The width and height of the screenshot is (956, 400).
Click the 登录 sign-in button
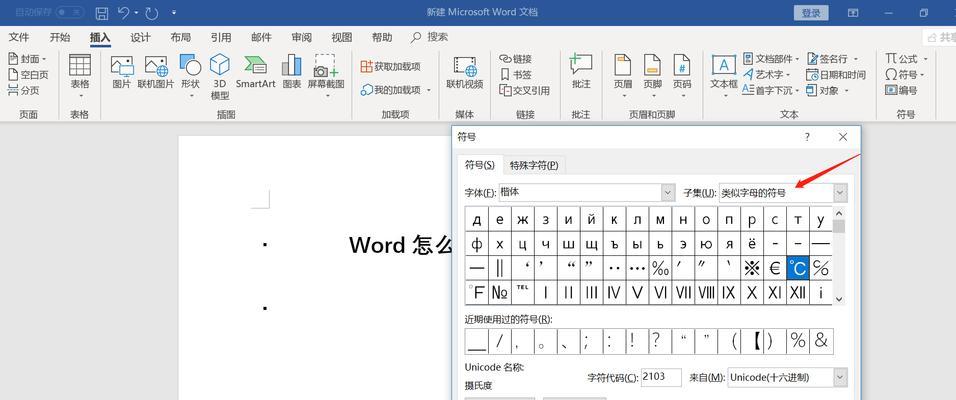point(811,12)
